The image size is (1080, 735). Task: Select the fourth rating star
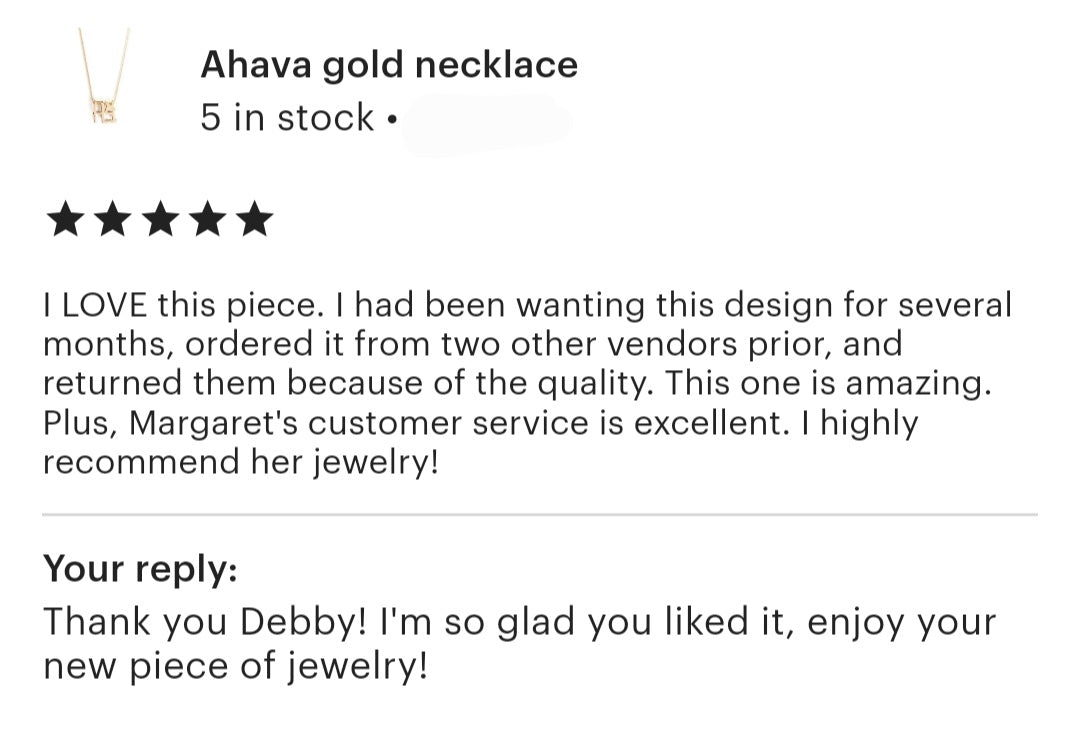click(207, 219)
